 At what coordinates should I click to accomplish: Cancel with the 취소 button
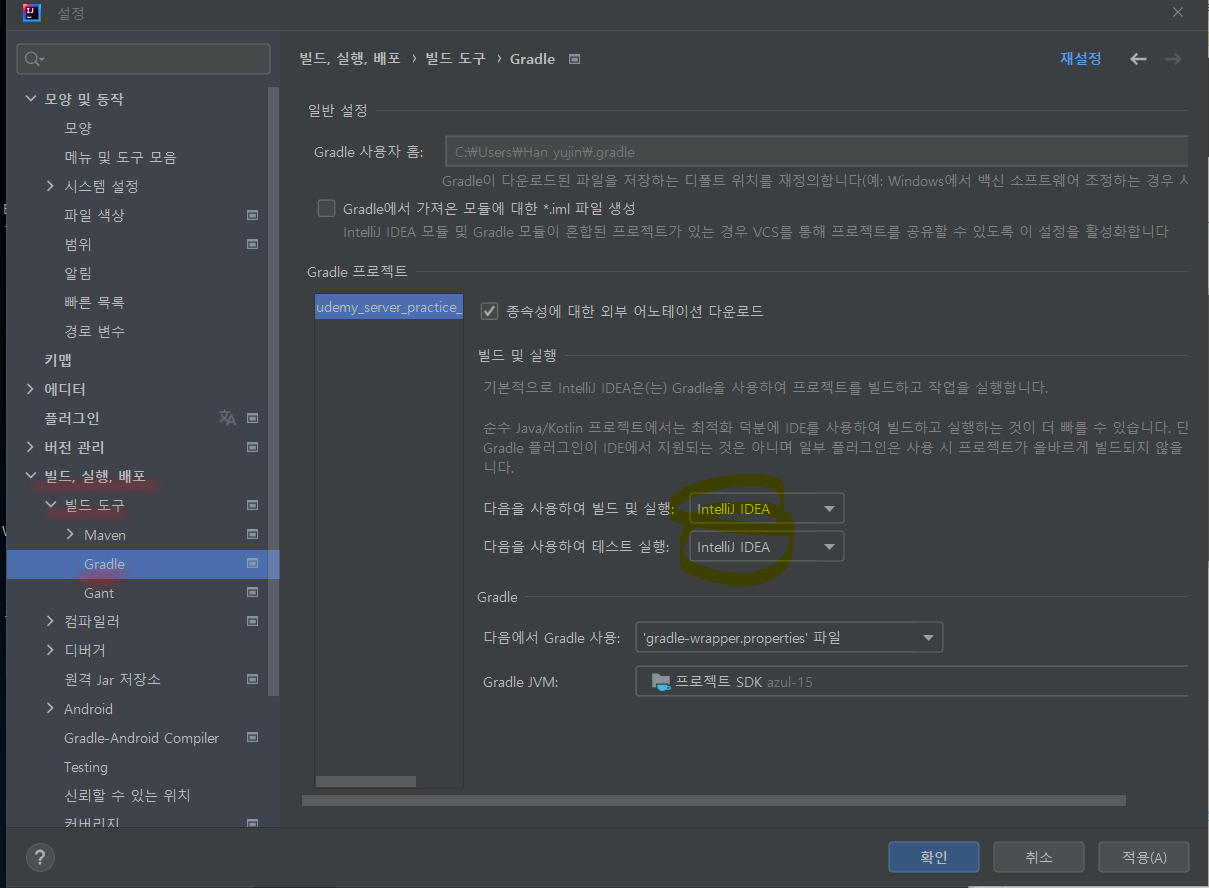[x=1039, y=857]
